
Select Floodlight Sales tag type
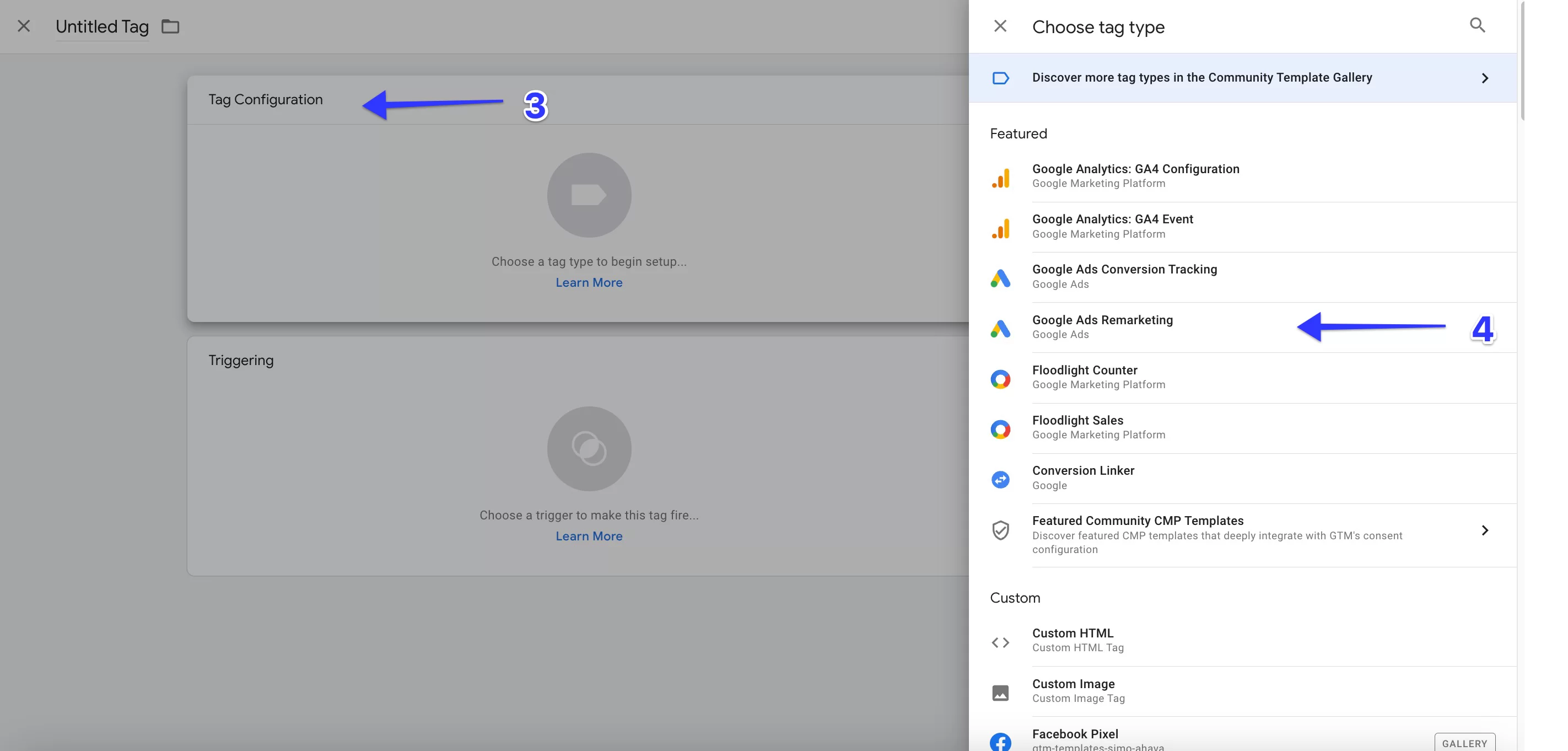click(x=1242, y=428)
